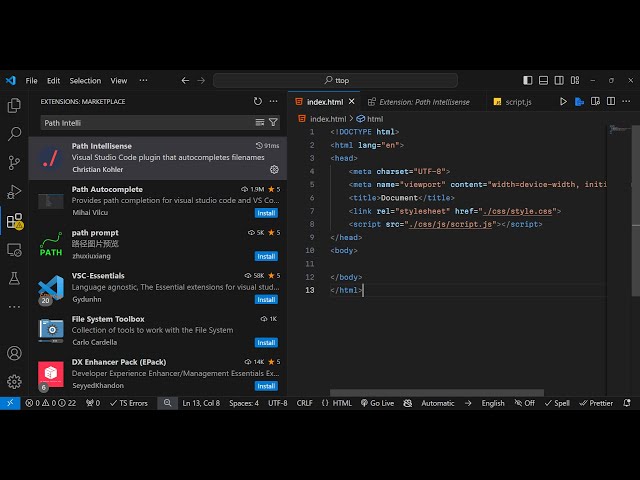The image size is (640, 480).
Task: Open extensions view more actions ellipsis
Action: coord(274,101)
